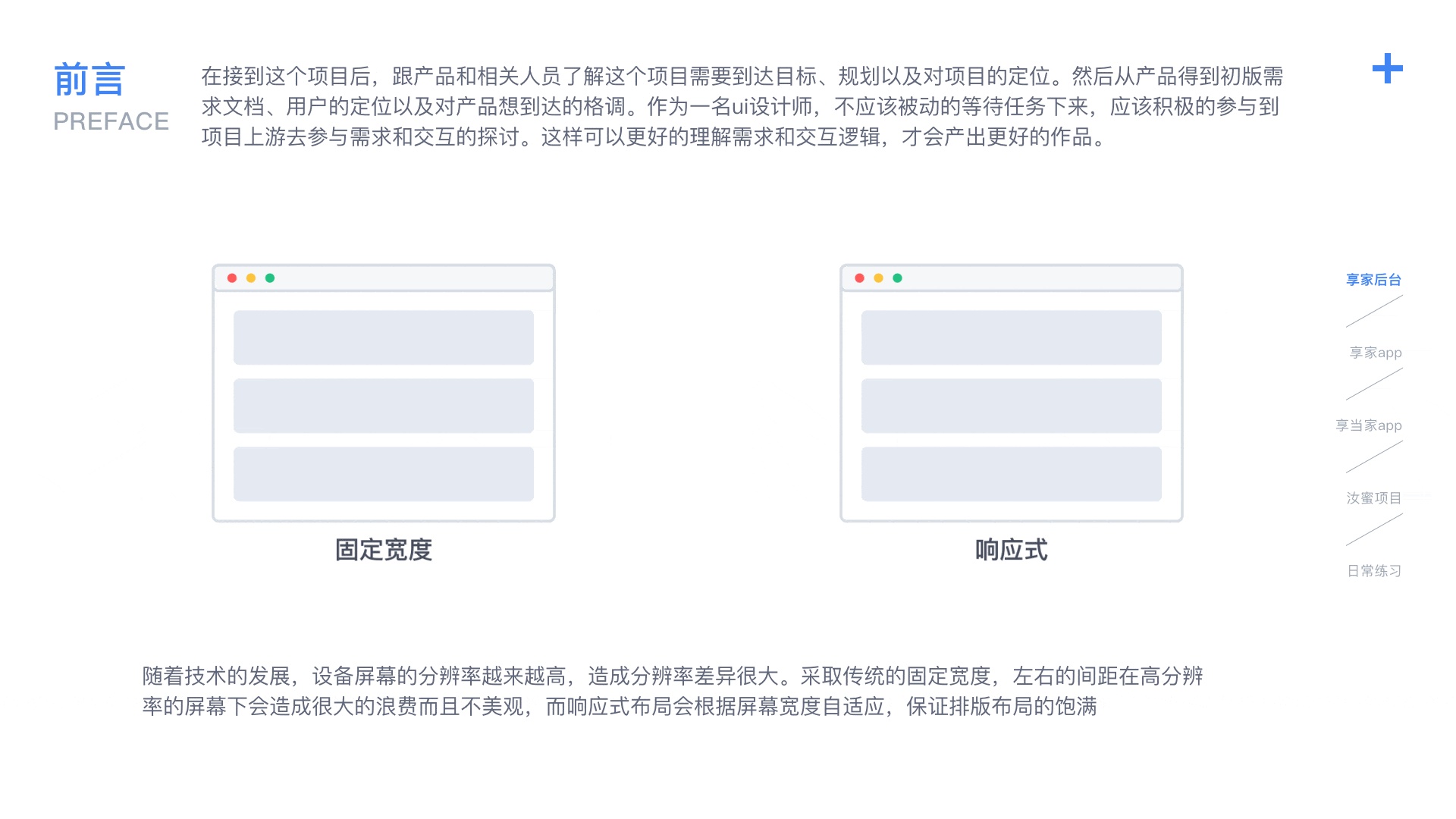
Task: Click the PREFACE subtitle text
Action: (x=111, y=121)
